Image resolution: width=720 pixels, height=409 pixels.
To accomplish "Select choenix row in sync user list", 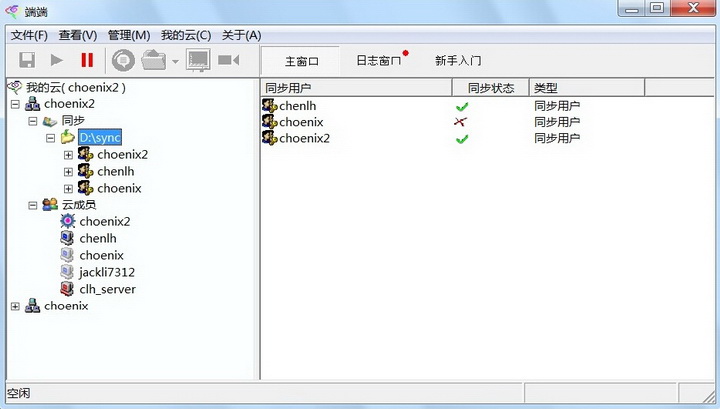I will 301,122.
